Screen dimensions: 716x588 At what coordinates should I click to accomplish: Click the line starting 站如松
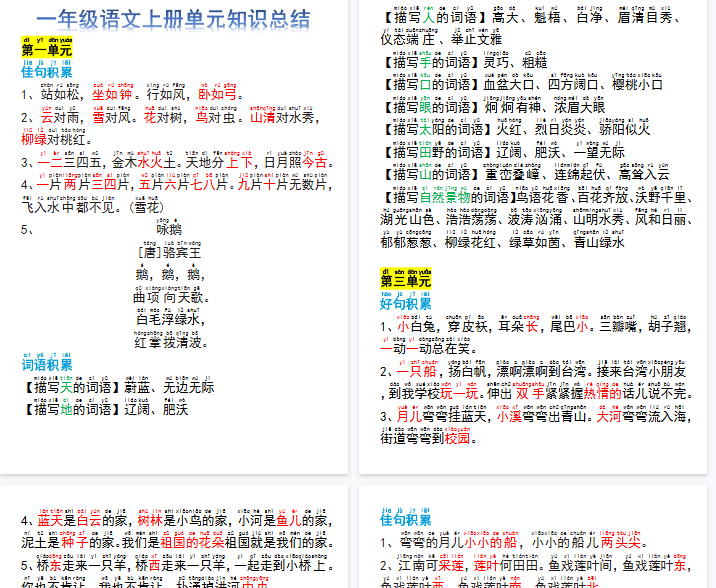133,92
